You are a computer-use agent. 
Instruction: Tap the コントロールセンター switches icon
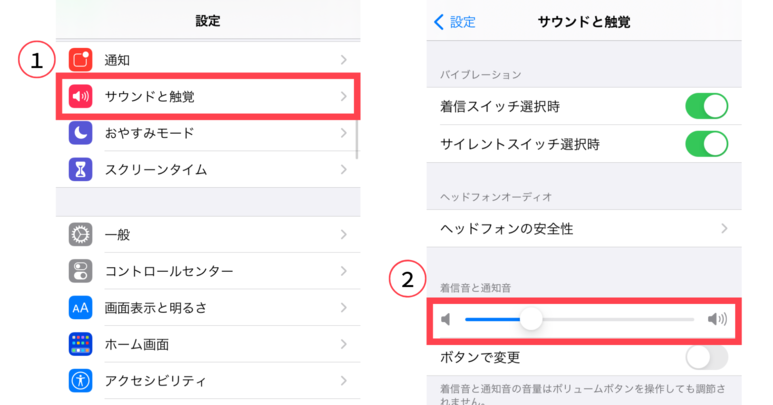[81, 271]
